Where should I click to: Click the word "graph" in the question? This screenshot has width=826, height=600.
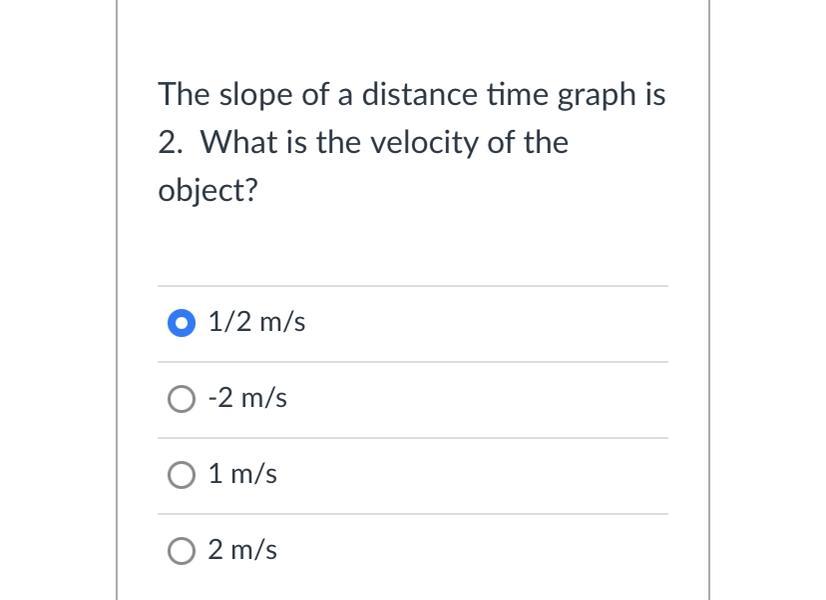click(595, 95)
